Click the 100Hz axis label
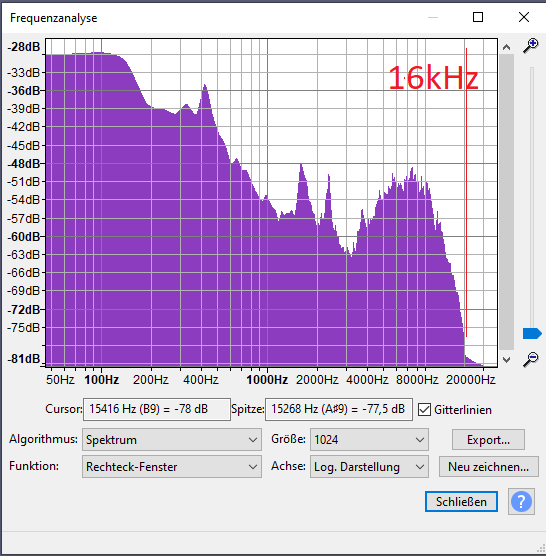 [101, 380]
